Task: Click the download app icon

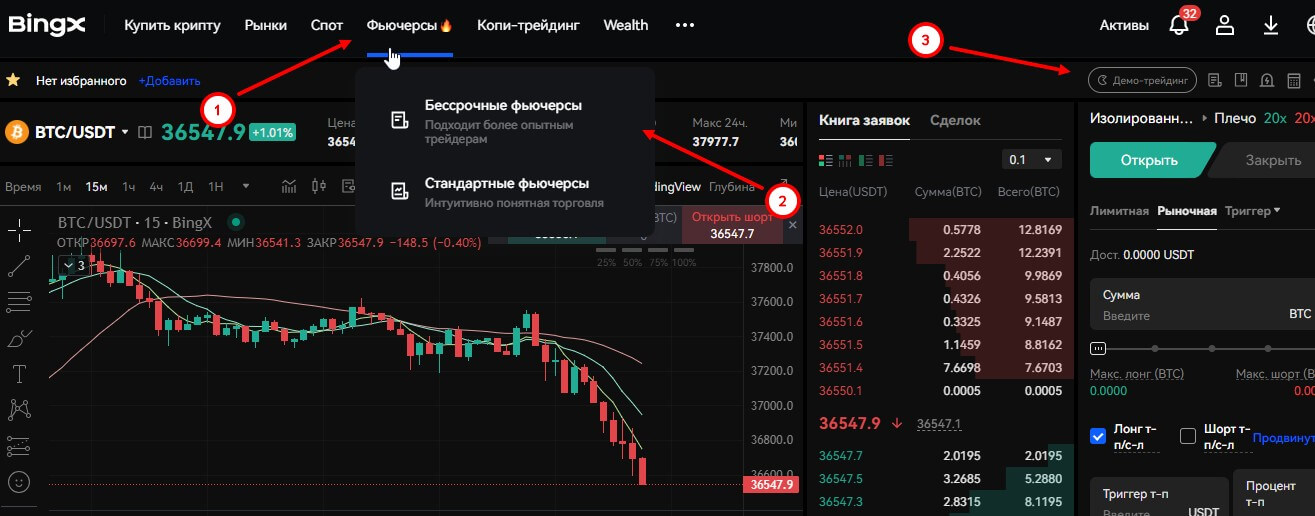Action: pyautogui.click(x=1271, y=26)
